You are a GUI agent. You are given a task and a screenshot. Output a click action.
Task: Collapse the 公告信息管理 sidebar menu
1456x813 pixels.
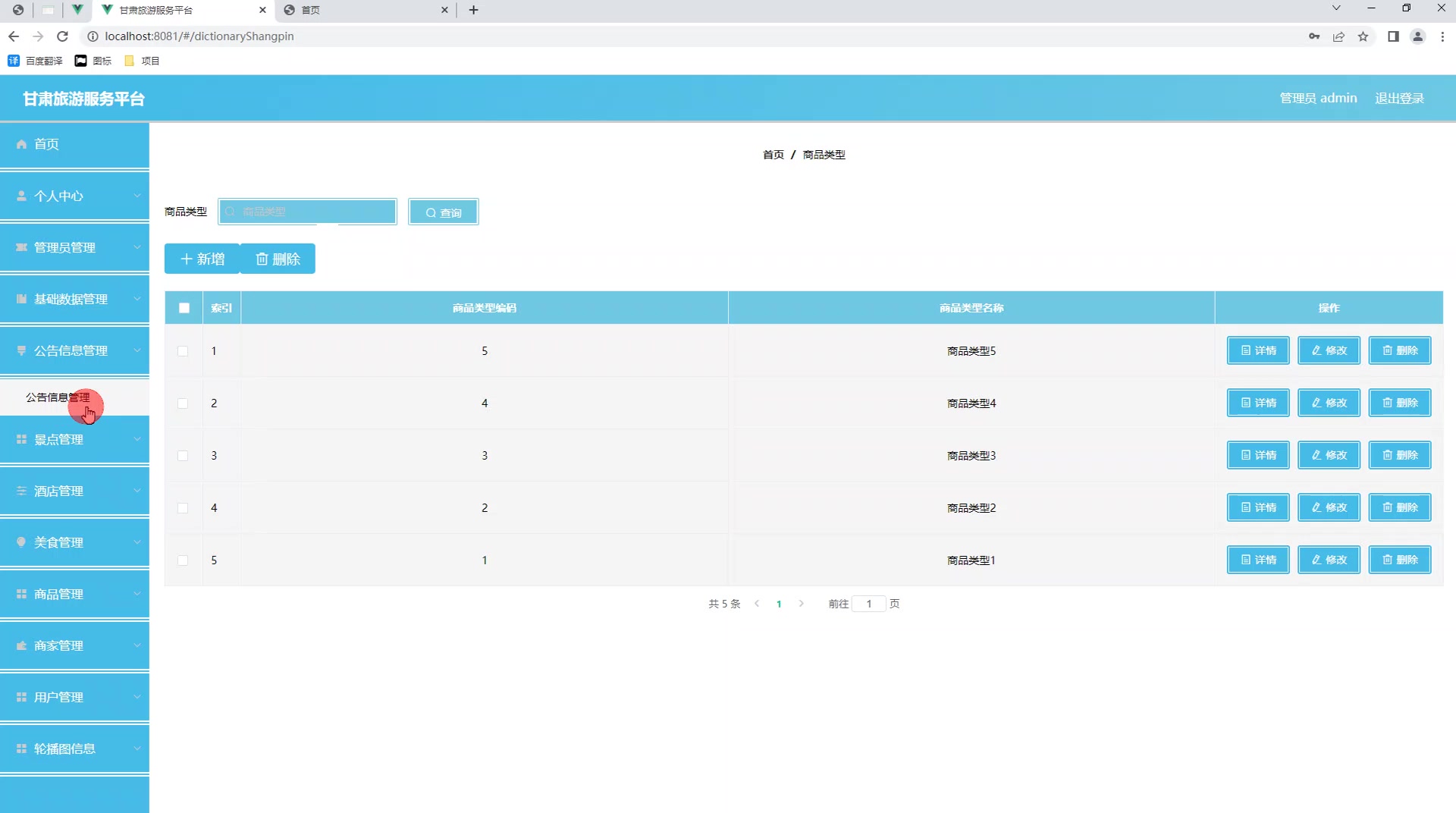(74, 350)
